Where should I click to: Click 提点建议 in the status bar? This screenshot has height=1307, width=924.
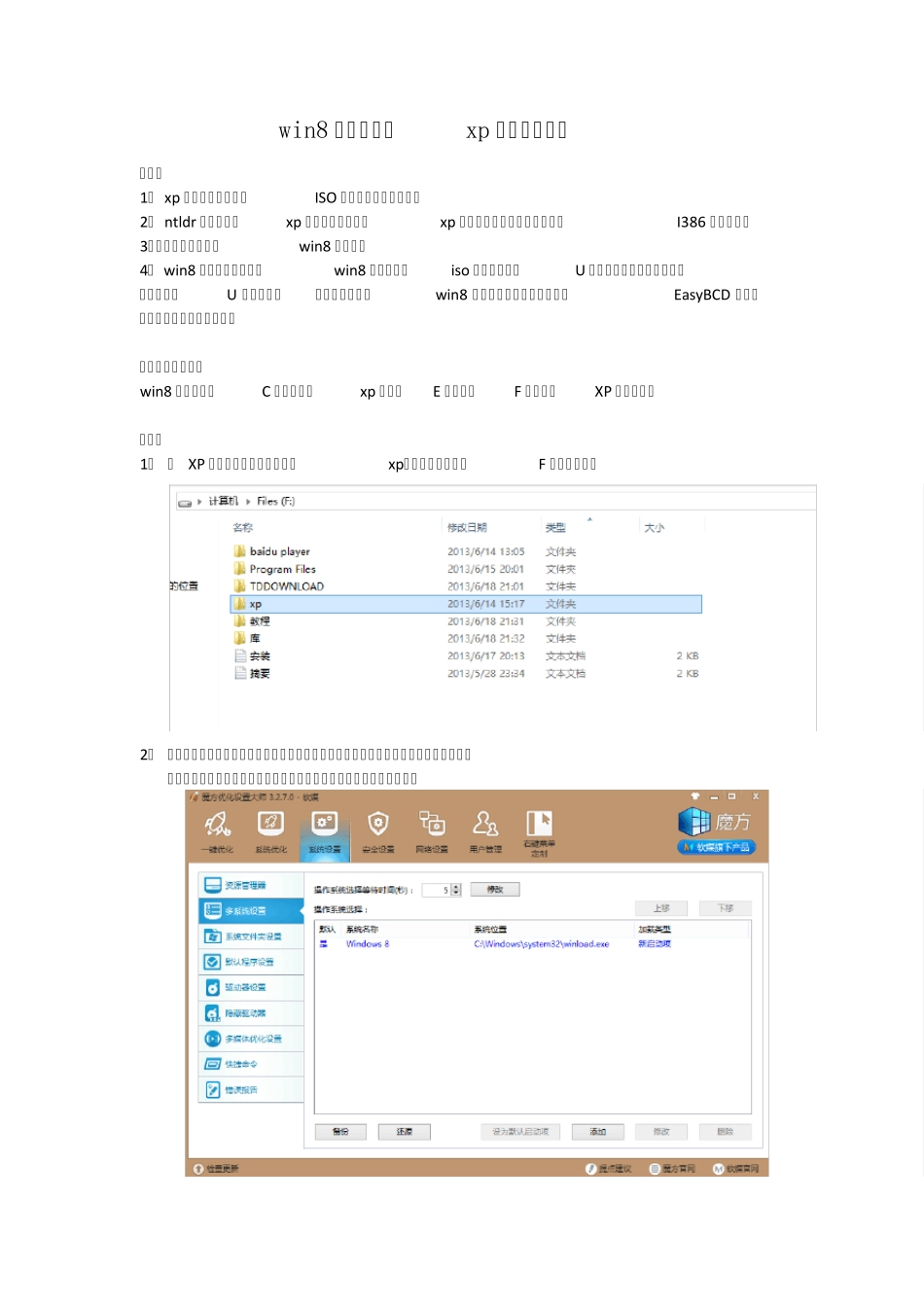coord(609,1169)
